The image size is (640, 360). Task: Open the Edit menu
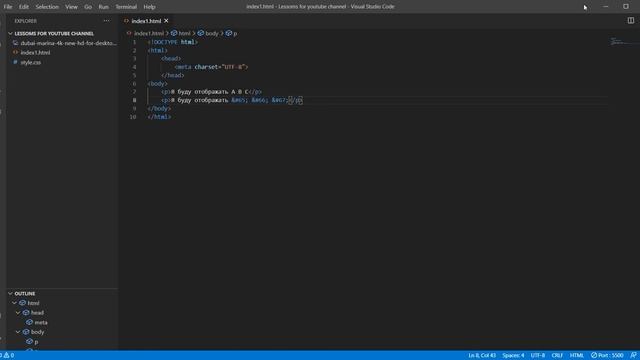coord(24,7)
